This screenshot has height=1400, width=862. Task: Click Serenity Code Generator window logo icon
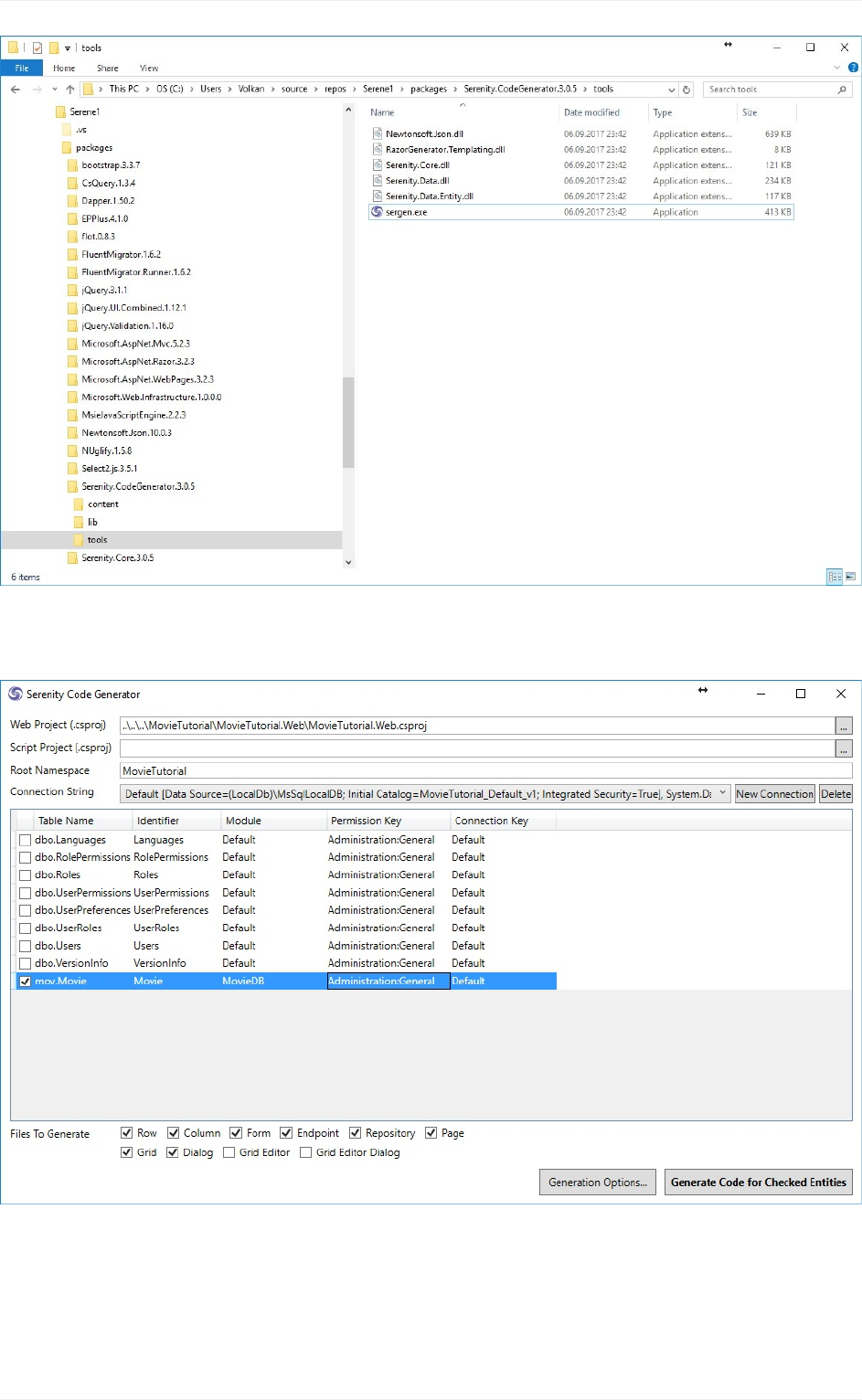click(x=16, y=694)
